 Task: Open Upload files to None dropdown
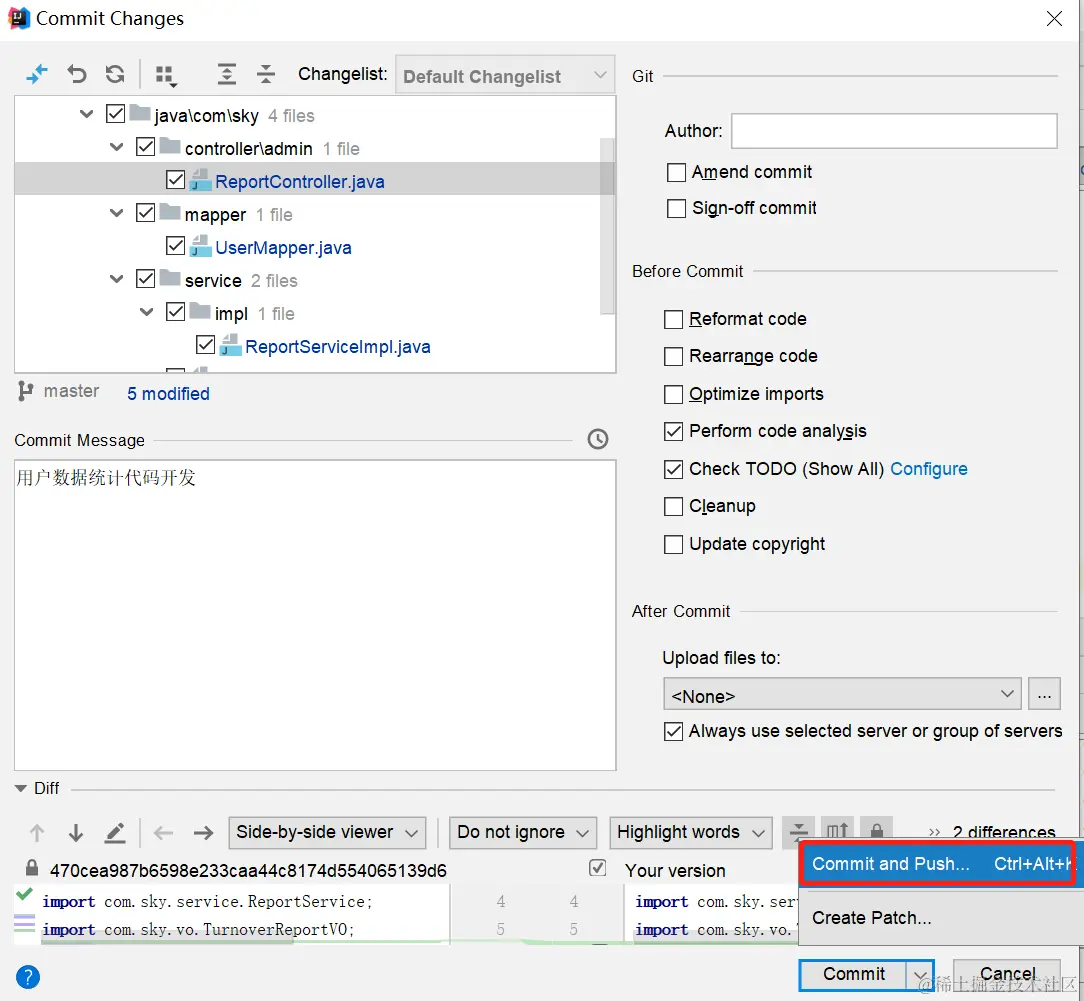842,694
